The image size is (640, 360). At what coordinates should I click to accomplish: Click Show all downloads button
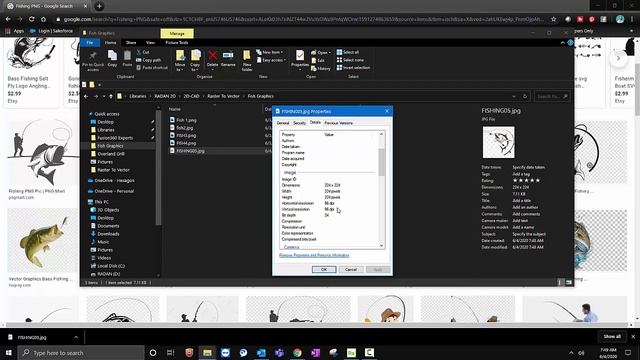(612, 336)
